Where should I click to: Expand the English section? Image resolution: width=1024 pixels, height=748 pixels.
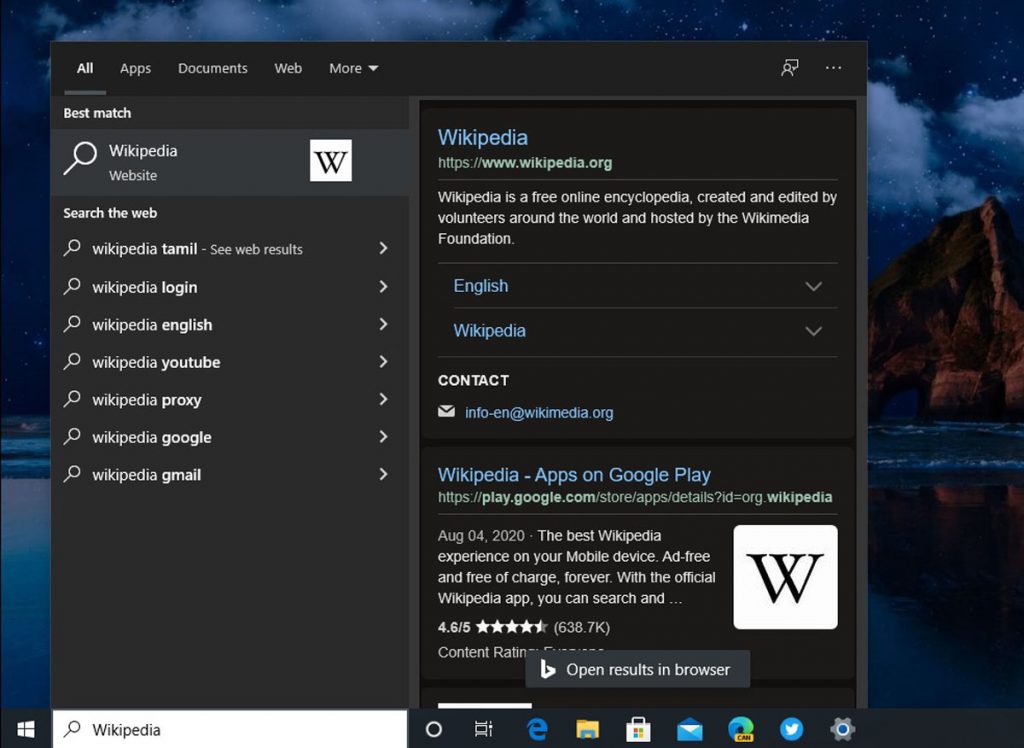(x=480, y=286)
